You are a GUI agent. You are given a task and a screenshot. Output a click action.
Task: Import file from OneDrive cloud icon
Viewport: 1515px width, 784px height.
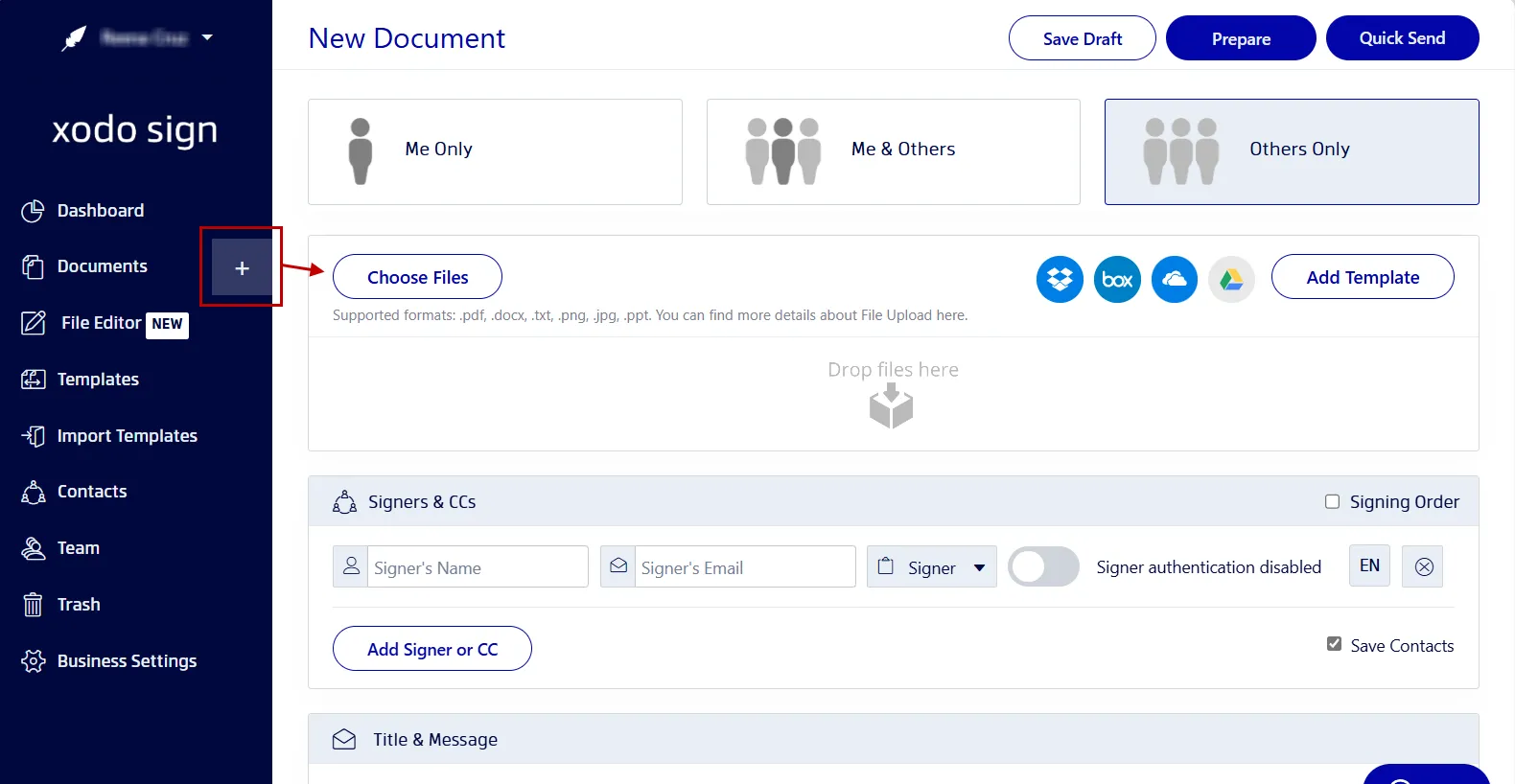[x=1175, y=280]
